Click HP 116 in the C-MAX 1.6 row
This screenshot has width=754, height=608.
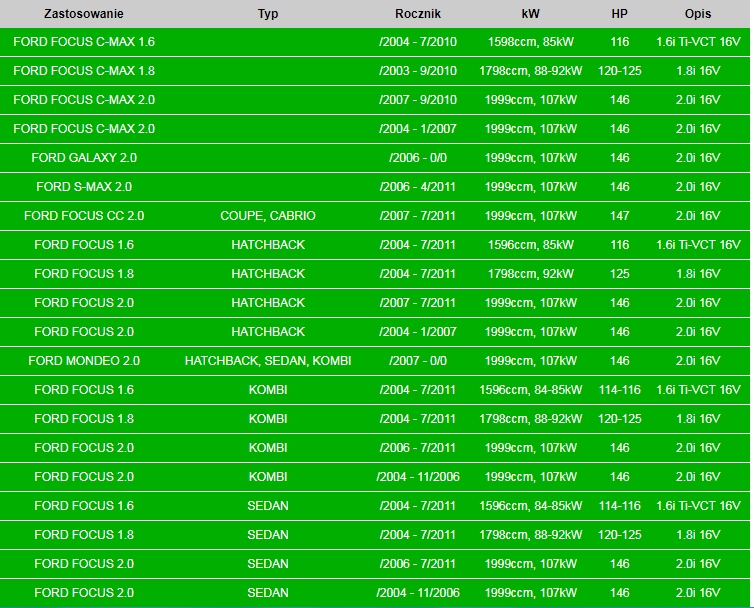619,42
